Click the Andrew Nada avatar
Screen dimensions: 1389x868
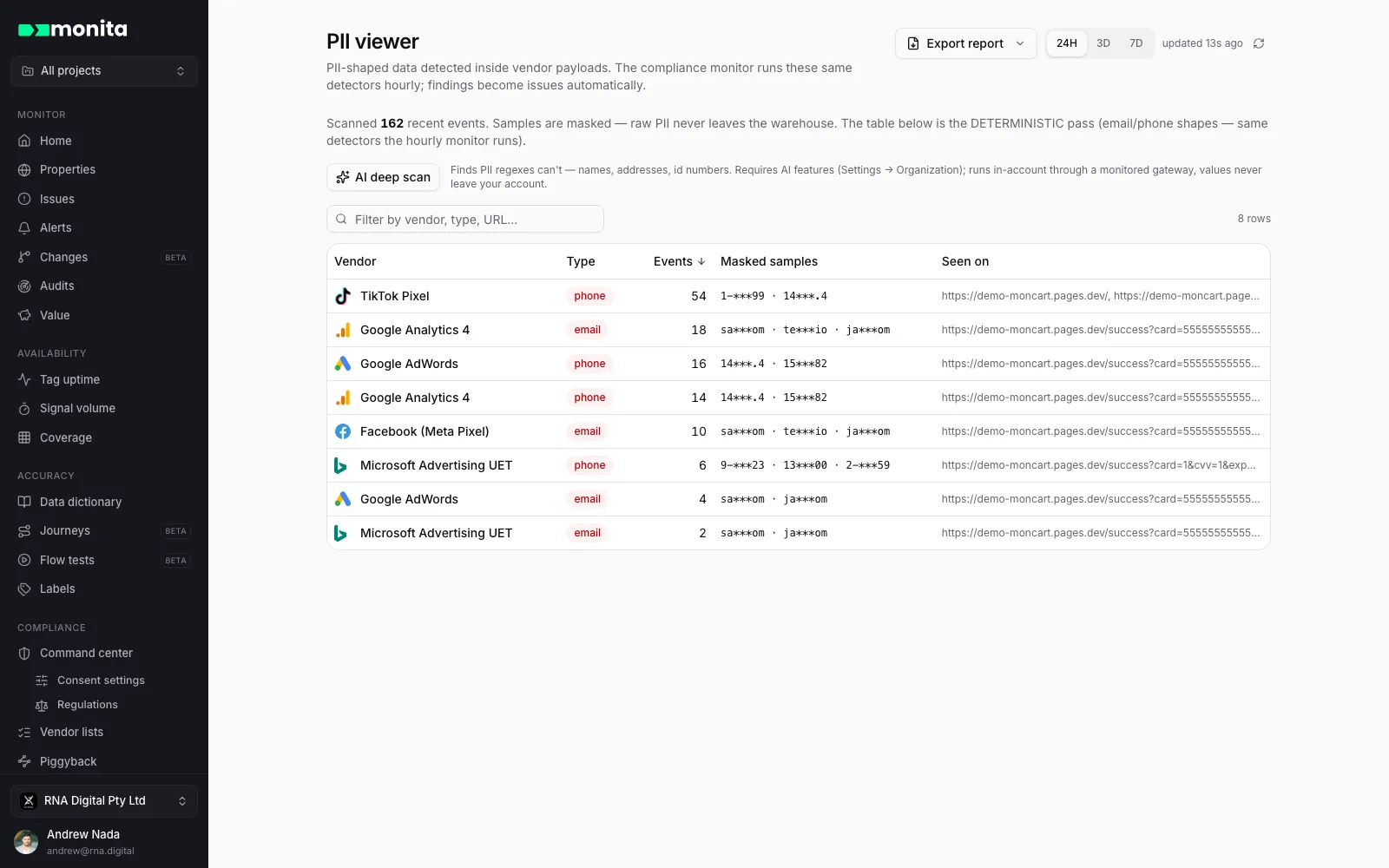pyautogui.click(x=26, y=842)
